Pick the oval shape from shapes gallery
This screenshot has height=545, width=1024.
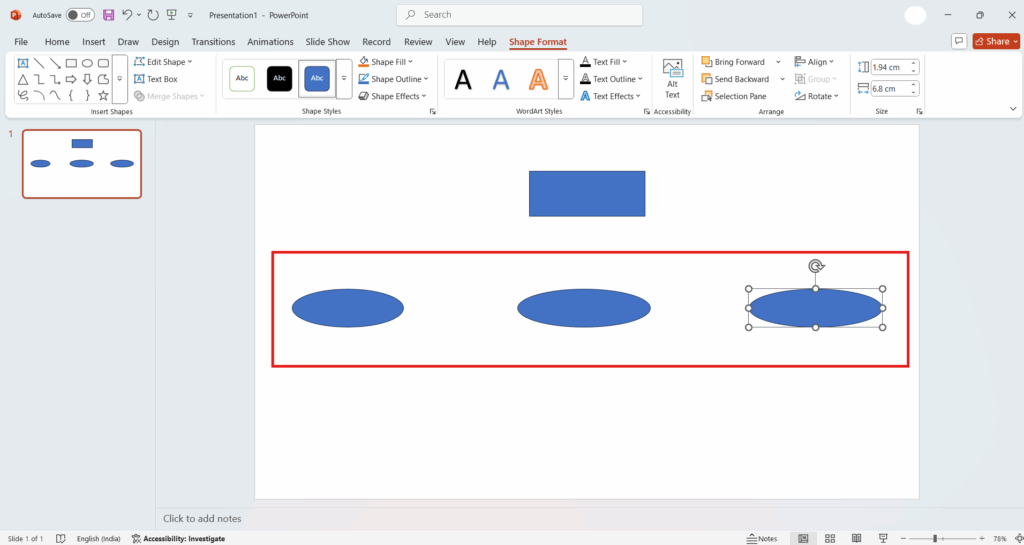point(87,63)
